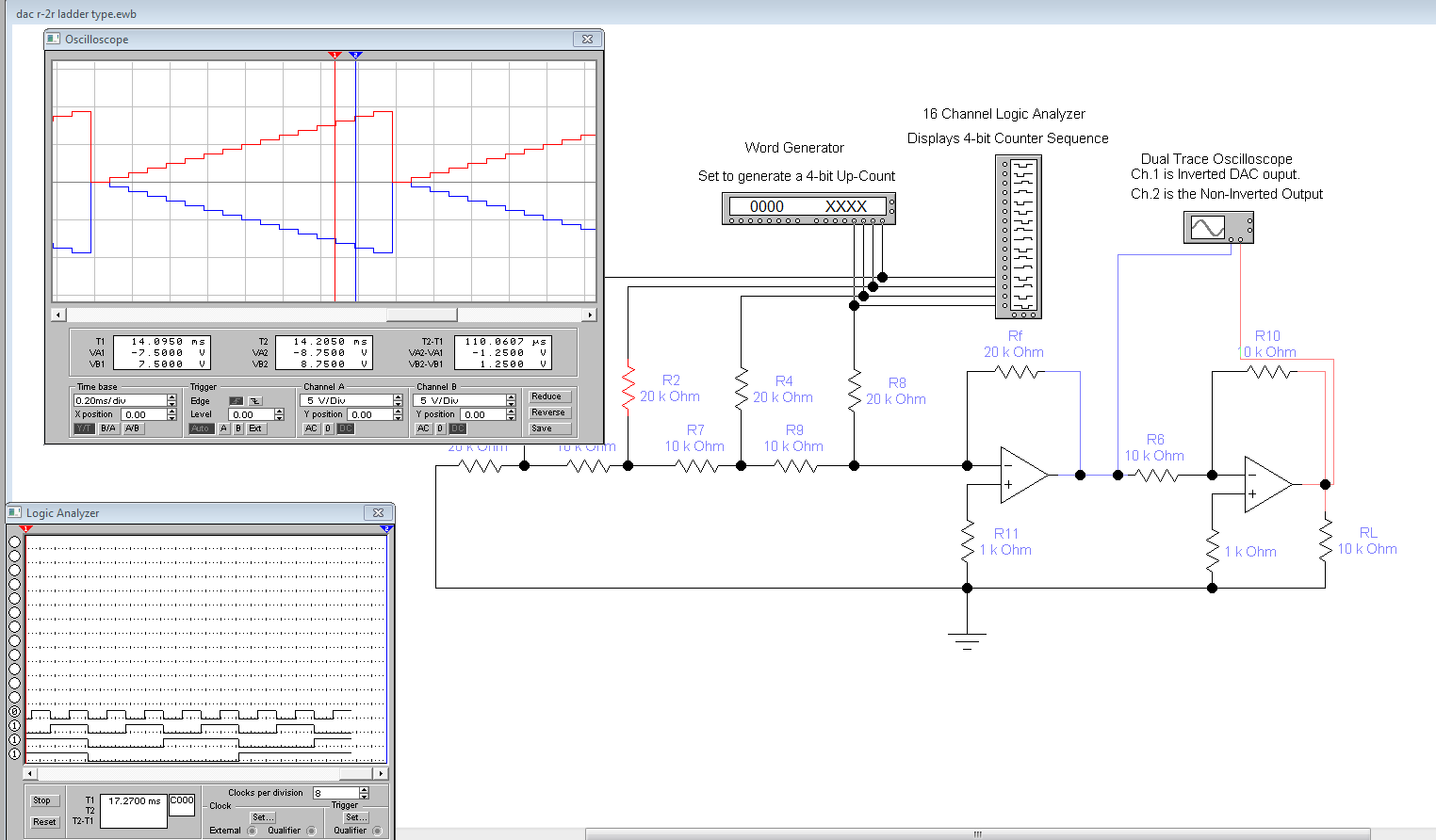
Task: Enable Auto trigger mode
Action: click(x=202, y=428)
